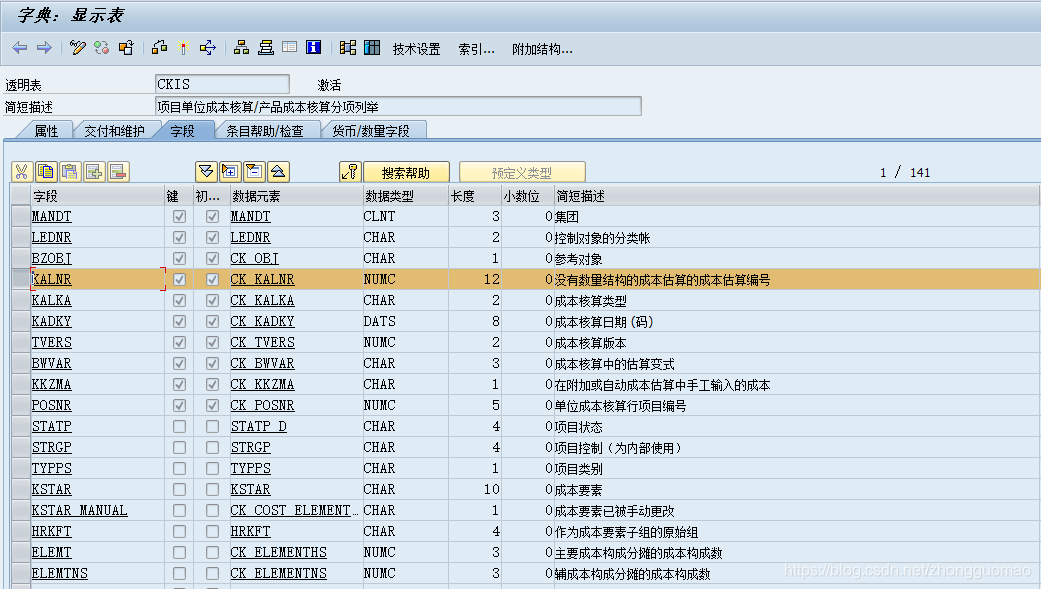Toggle the key checkbox for STATP field
This screenshot has height=589, width=1041.
[x=178, y=426]
